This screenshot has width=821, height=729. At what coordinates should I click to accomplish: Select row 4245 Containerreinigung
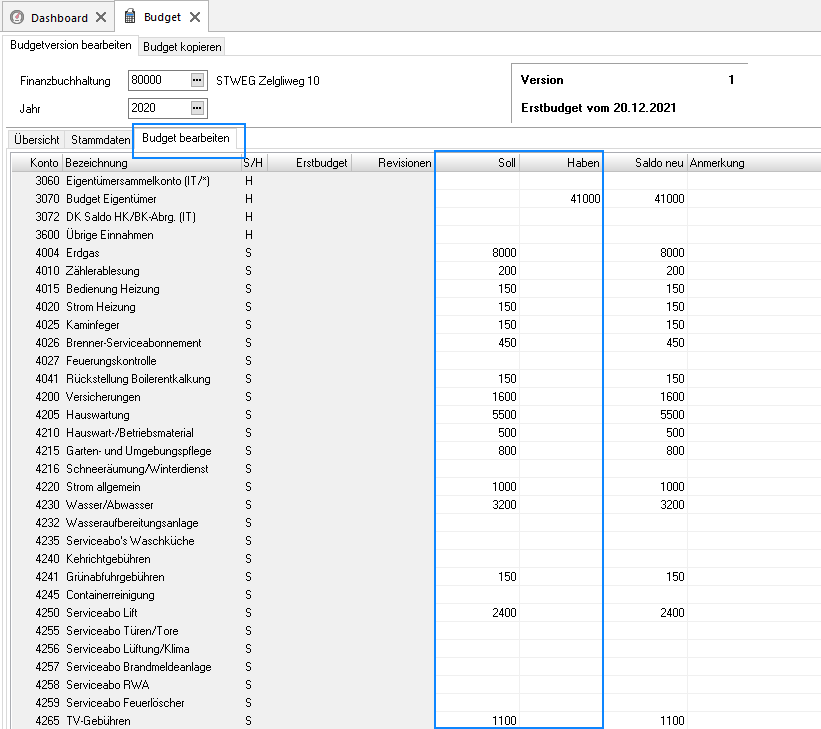click(416, 595)
